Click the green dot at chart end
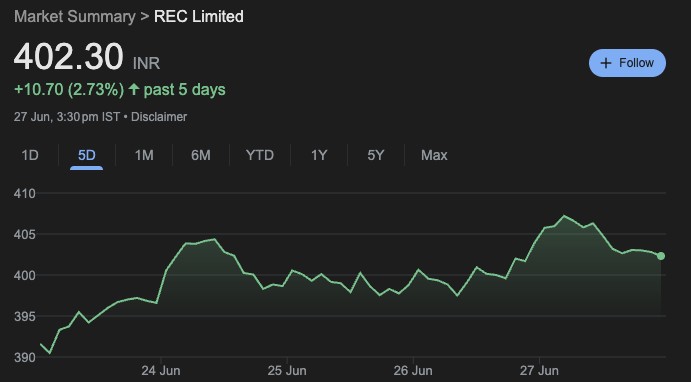Screen dimensions: 691x382 (661, 256)
